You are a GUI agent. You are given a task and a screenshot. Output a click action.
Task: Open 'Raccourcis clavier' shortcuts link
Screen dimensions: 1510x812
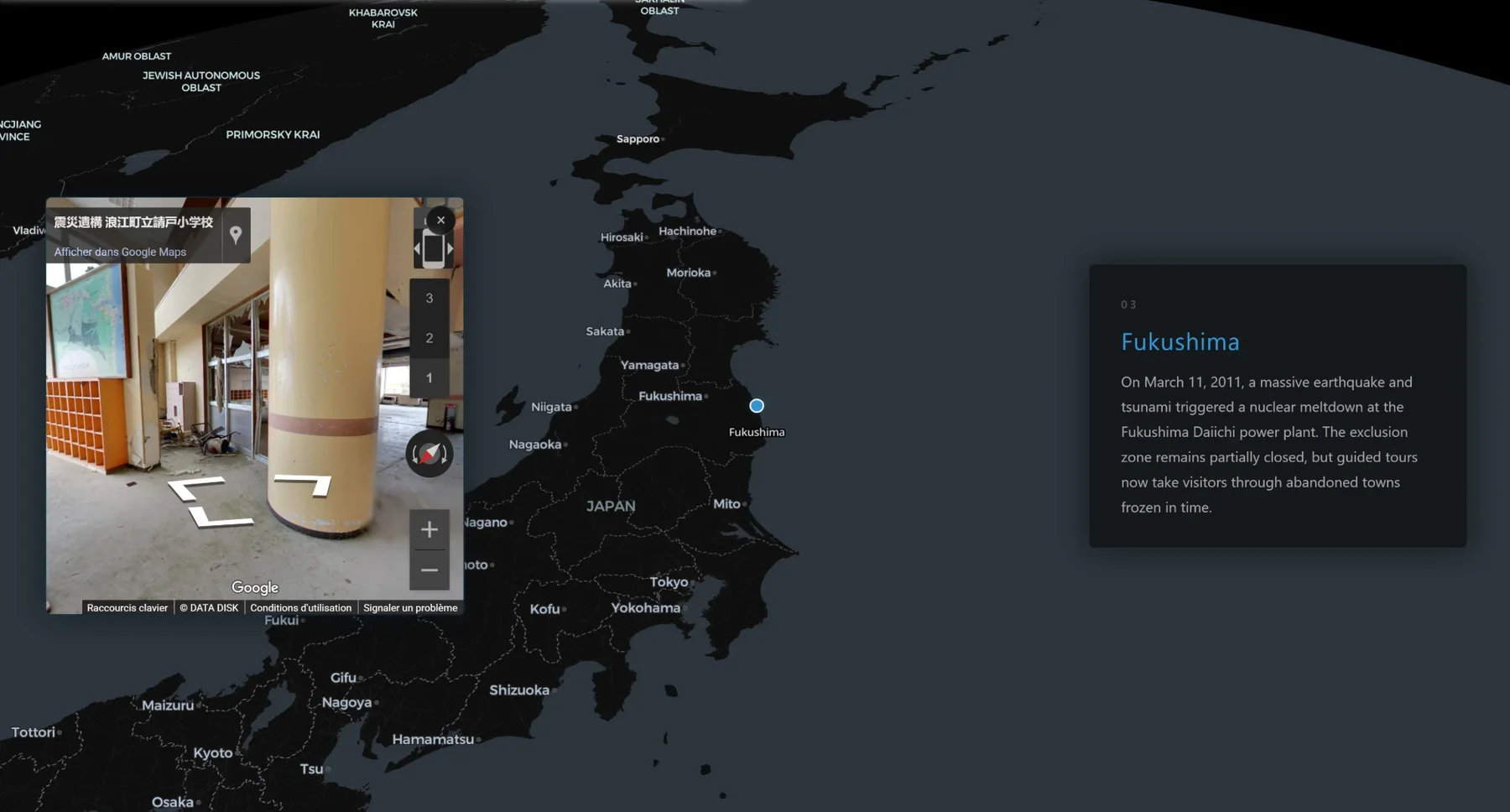pos(128,608)
